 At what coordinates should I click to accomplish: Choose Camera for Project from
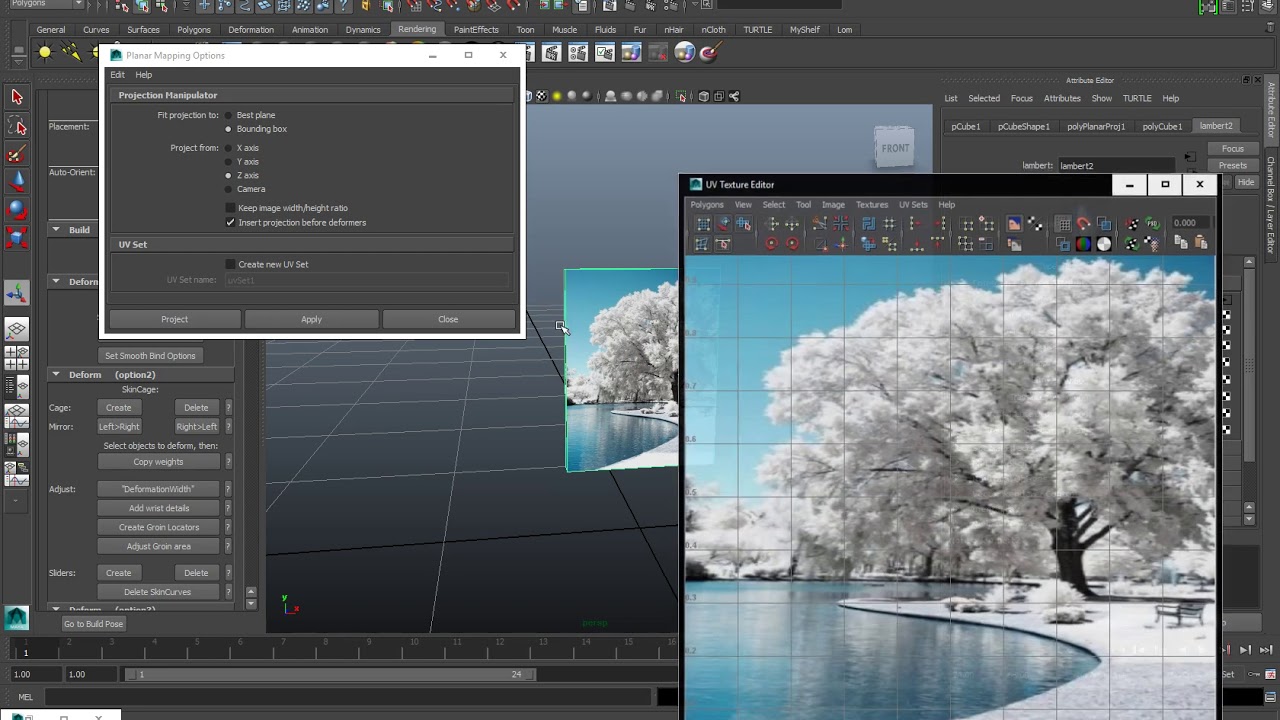coord(228,189)
